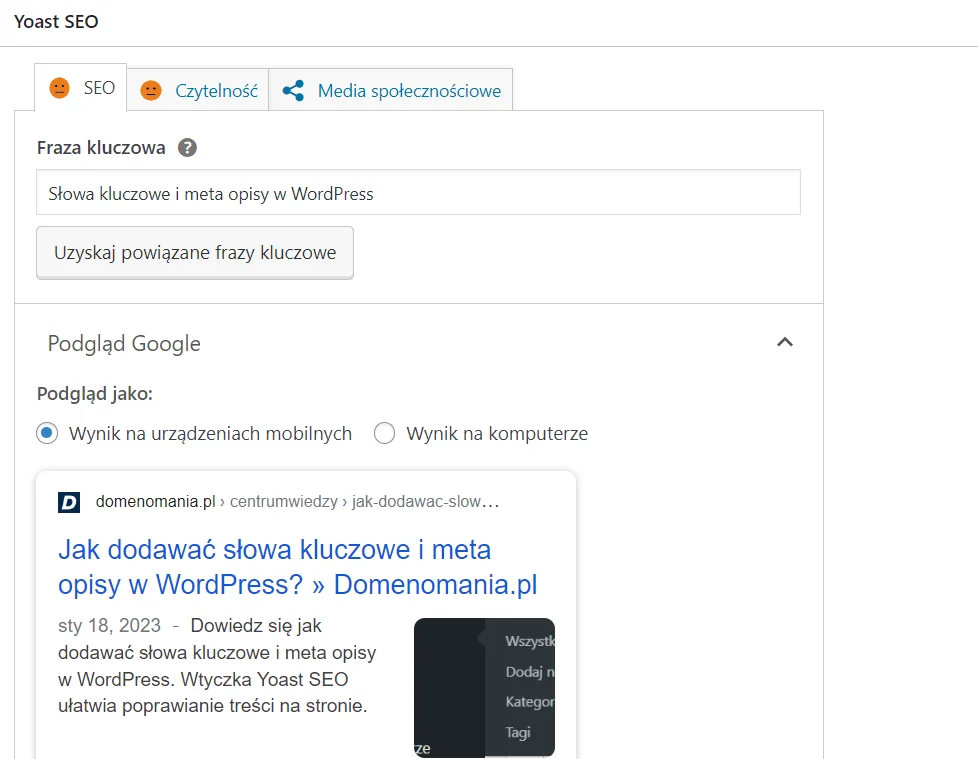Image resolution: width=978 pixels, height=759 pixels.
Task: Click the sty 18, 2023 date
Action: click(x=109, y=626)
